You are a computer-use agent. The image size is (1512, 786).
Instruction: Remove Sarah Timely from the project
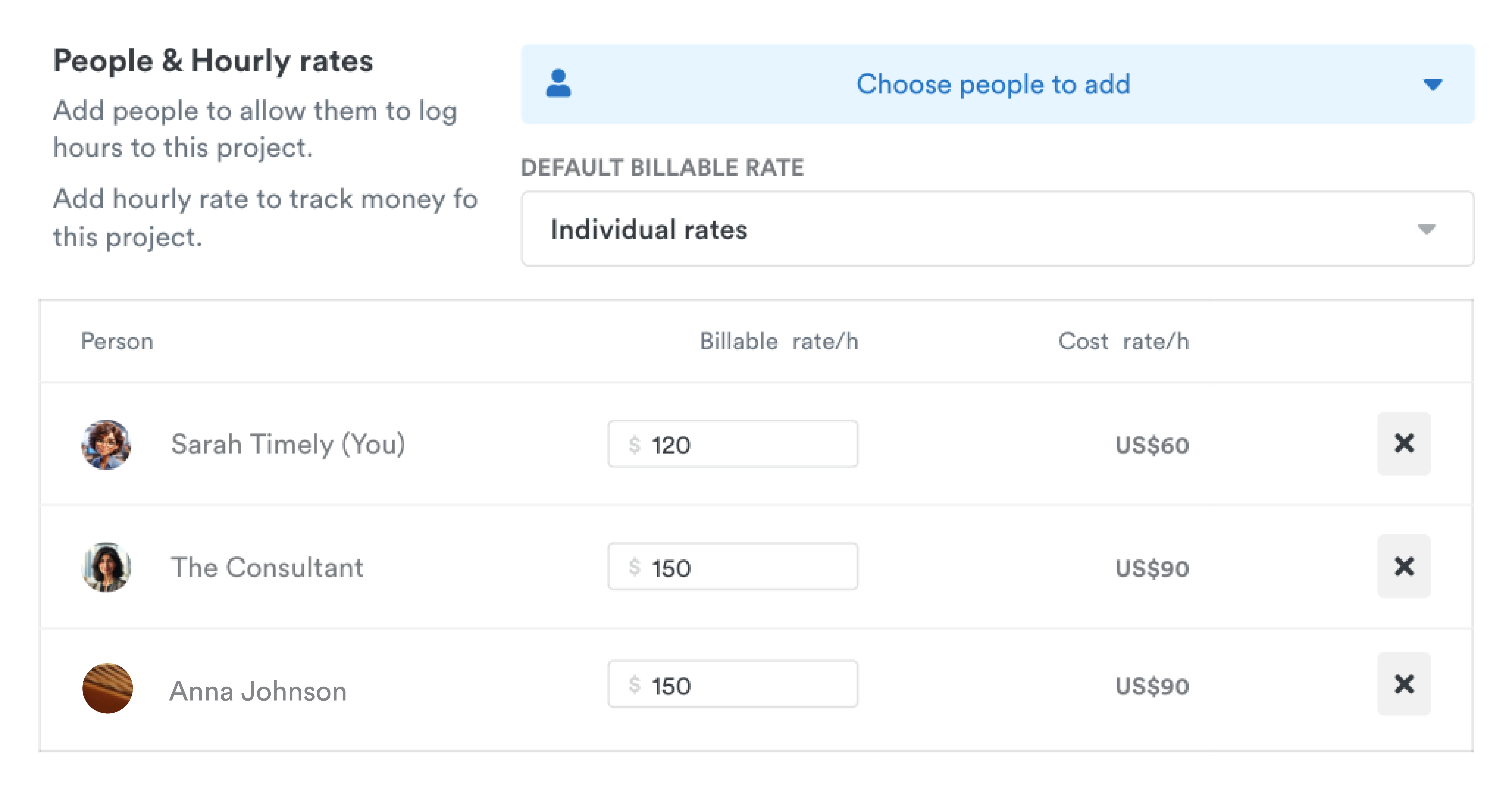(1403, 444)
